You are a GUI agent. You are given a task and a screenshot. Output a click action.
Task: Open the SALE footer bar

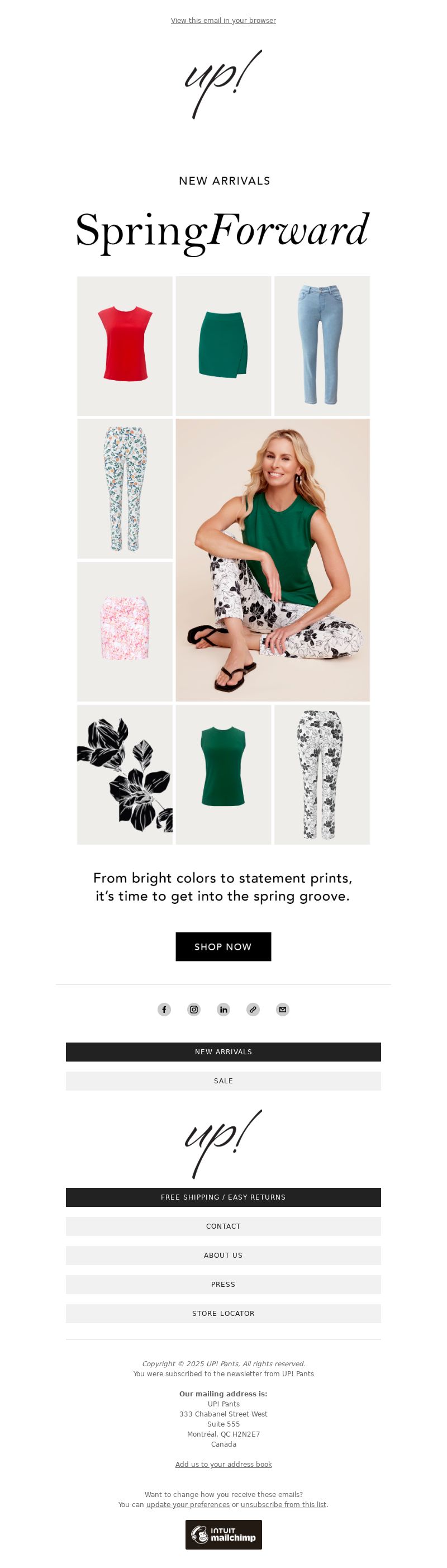click(223, 1081)
